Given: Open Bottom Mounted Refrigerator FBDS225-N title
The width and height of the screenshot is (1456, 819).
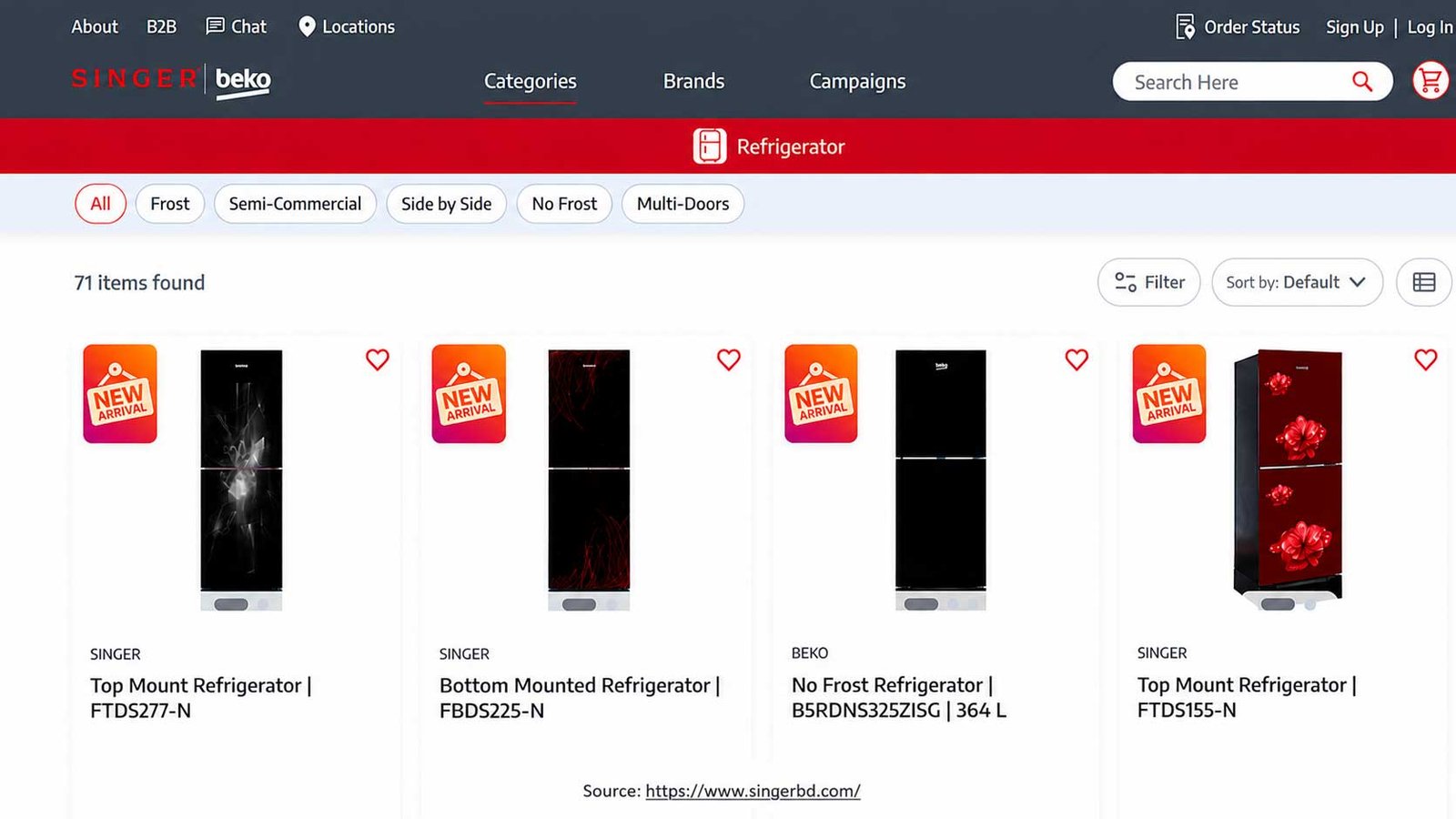Looking at the screenshot, I should tap(580, 698).
